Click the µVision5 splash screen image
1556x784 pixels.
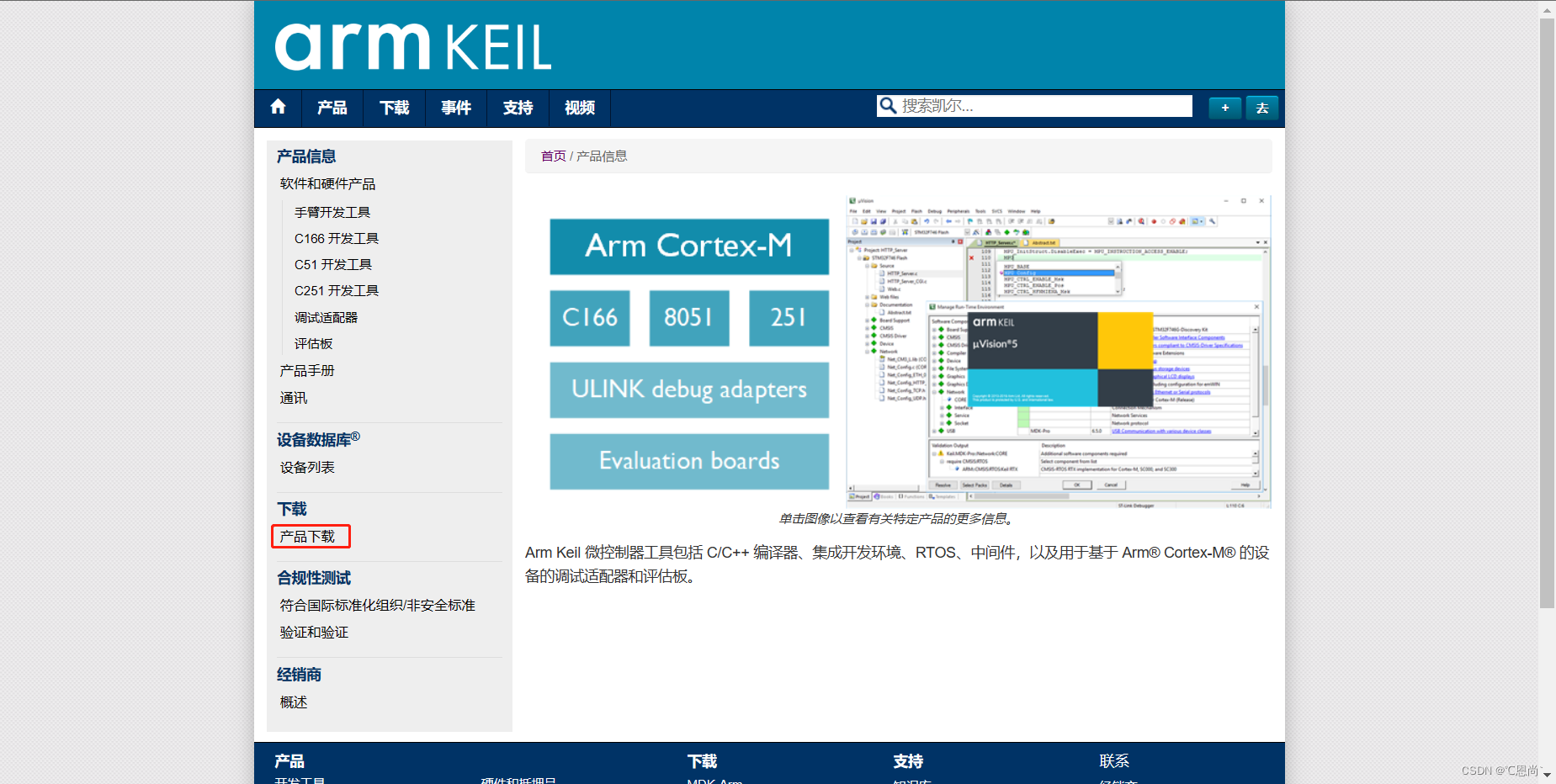point(1059,359)
